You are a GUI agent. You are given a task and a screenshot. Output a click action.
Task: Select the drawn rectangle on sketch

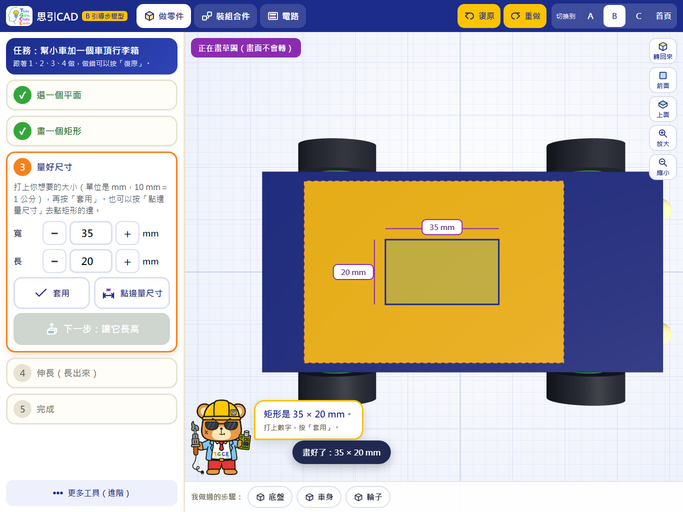(442, 272)
